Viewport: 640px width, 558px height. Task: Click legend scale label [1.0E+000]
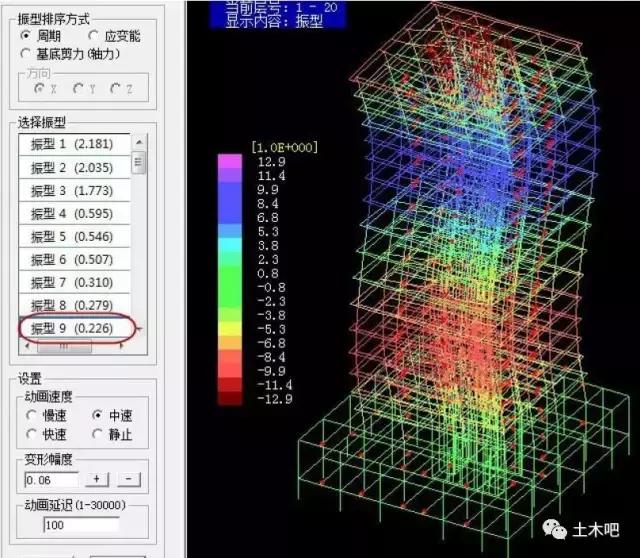coord(285,147)
